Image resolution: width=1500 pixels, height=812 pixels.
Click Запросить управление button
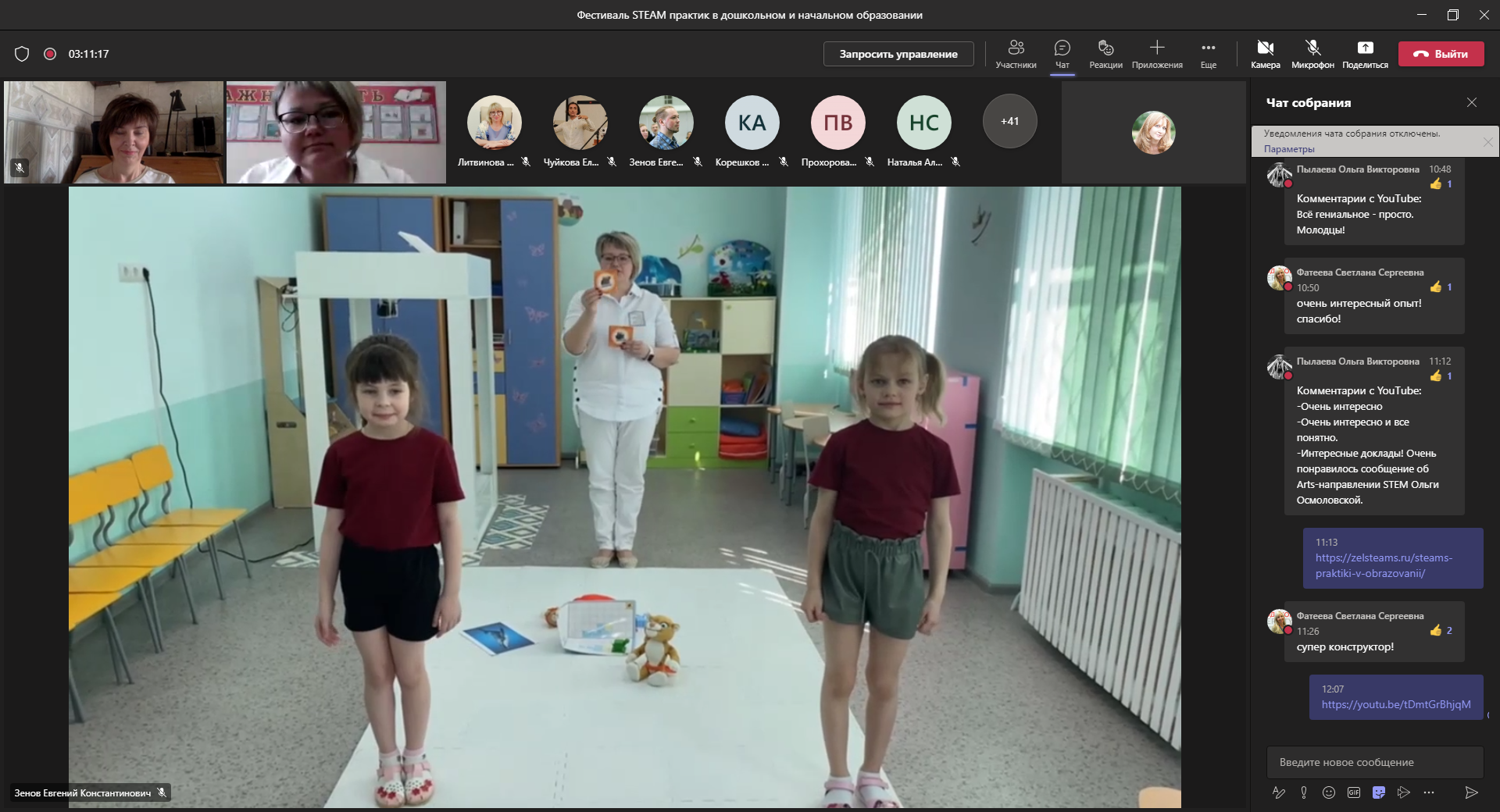point(898,54)
